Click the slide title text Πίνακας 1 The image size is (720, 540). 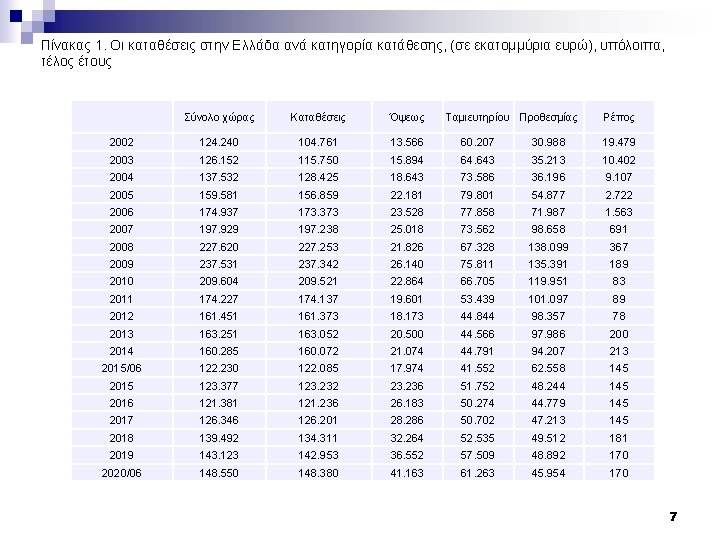click(73, 45)
